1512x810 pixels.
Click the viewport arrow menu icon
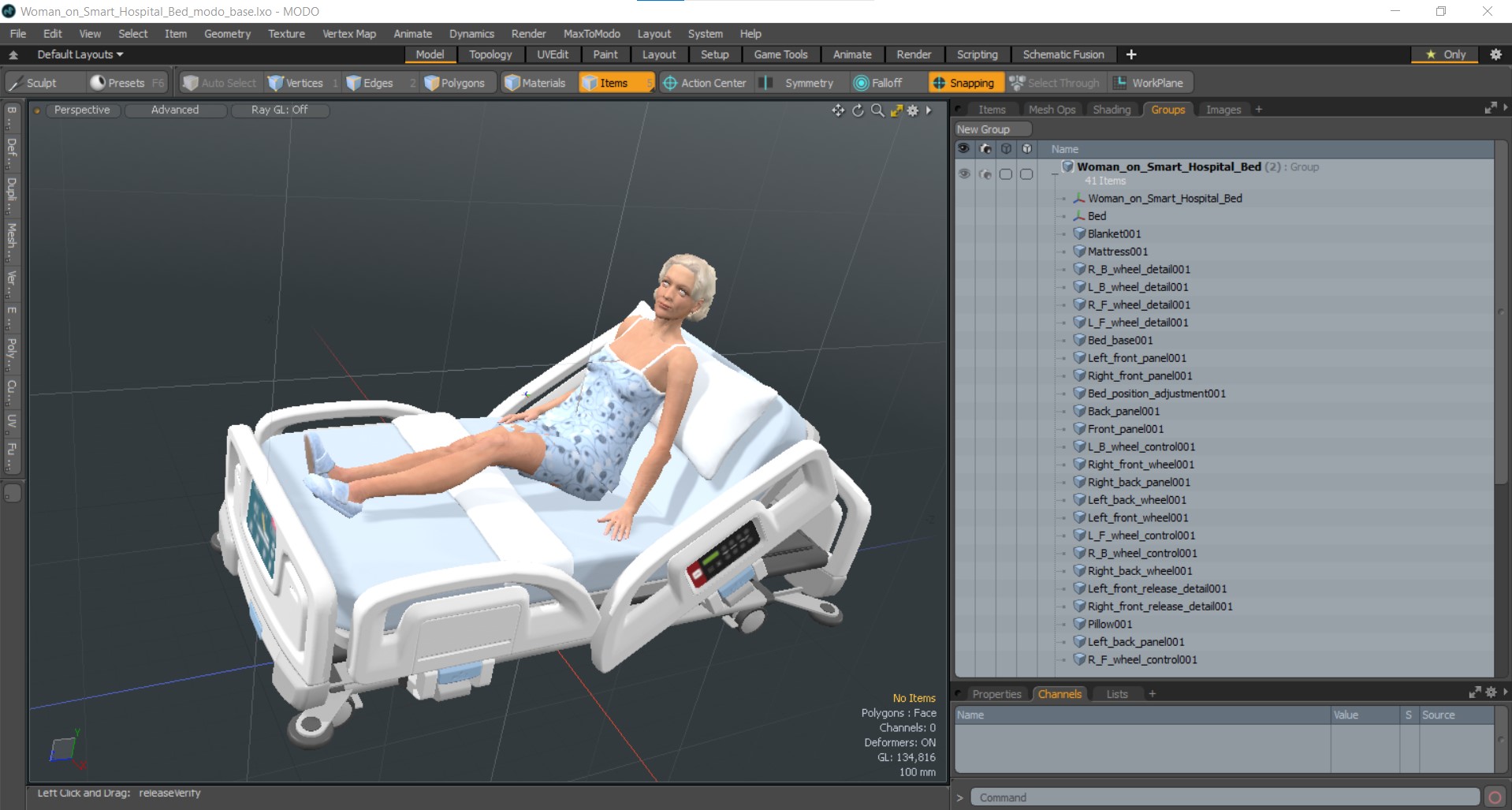(x=929, y=110)
